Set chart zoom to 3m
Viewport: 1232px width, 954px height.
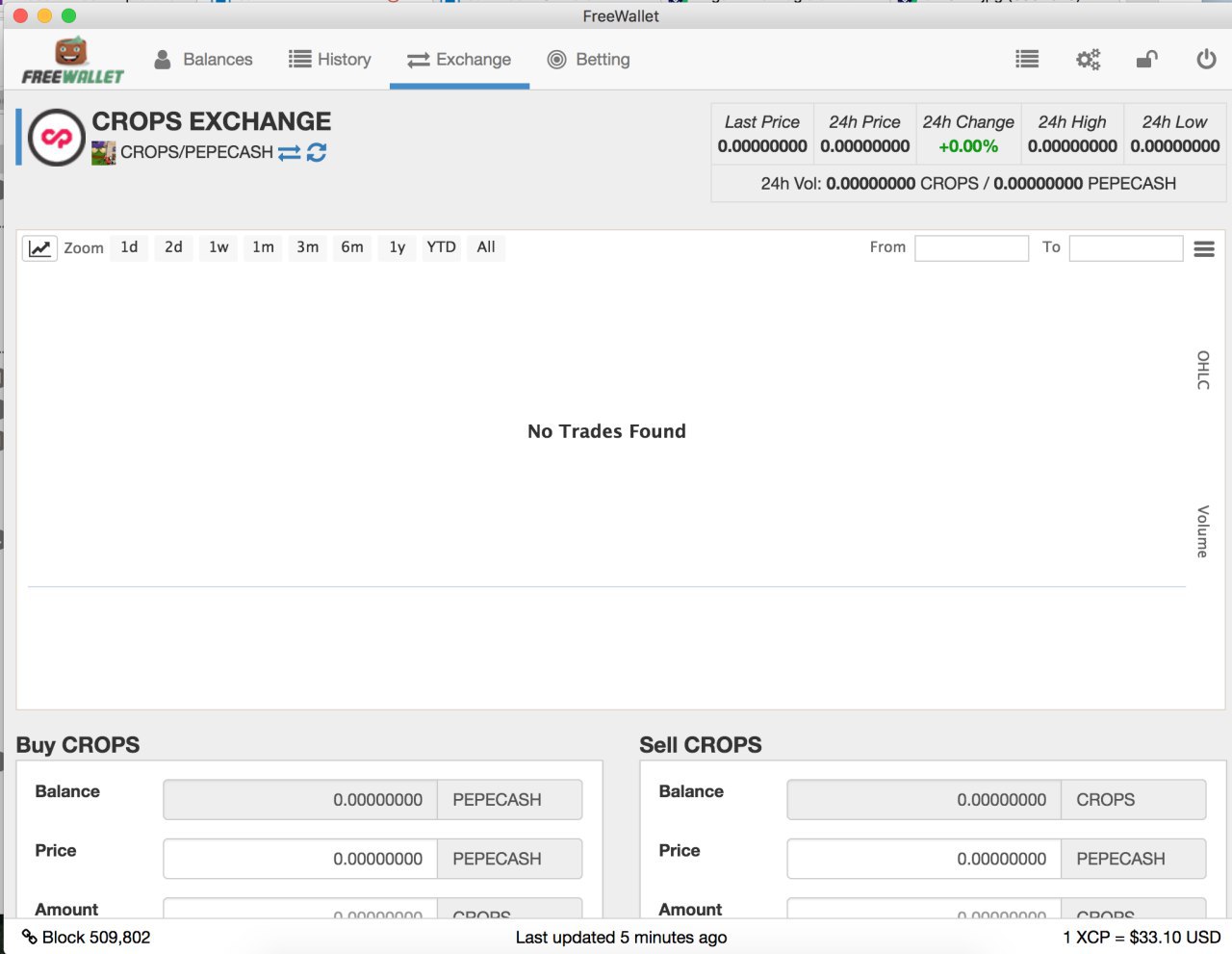point(307,247)
